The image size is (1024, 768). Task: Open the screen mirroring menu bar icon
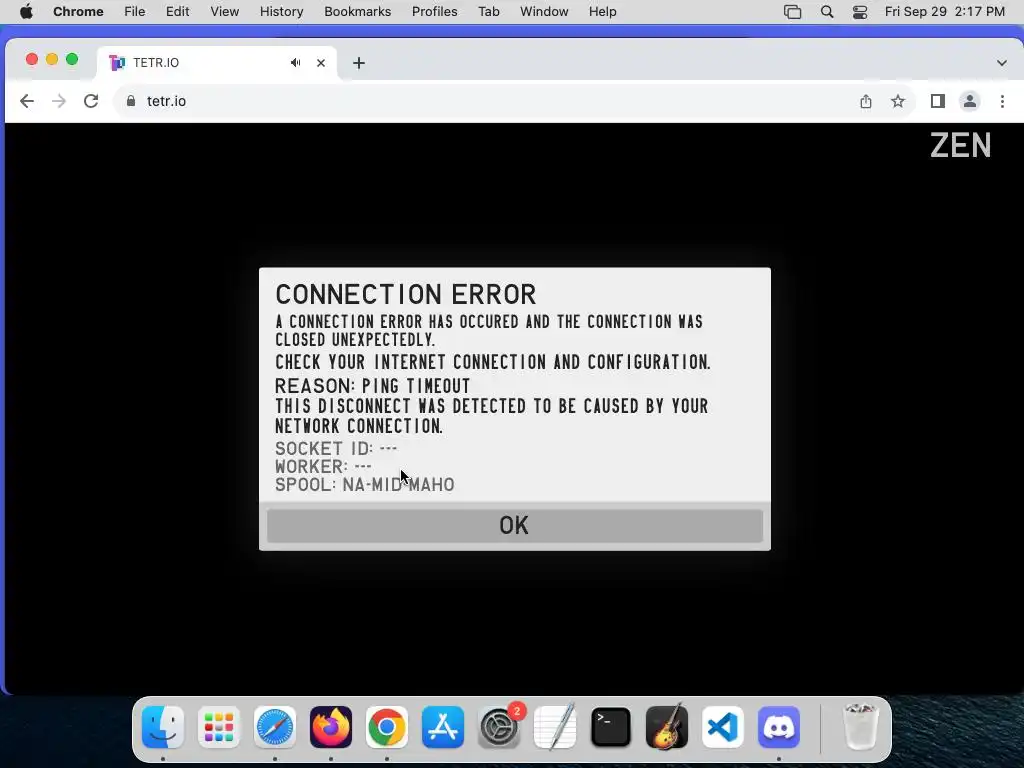(x=792, y=11)
